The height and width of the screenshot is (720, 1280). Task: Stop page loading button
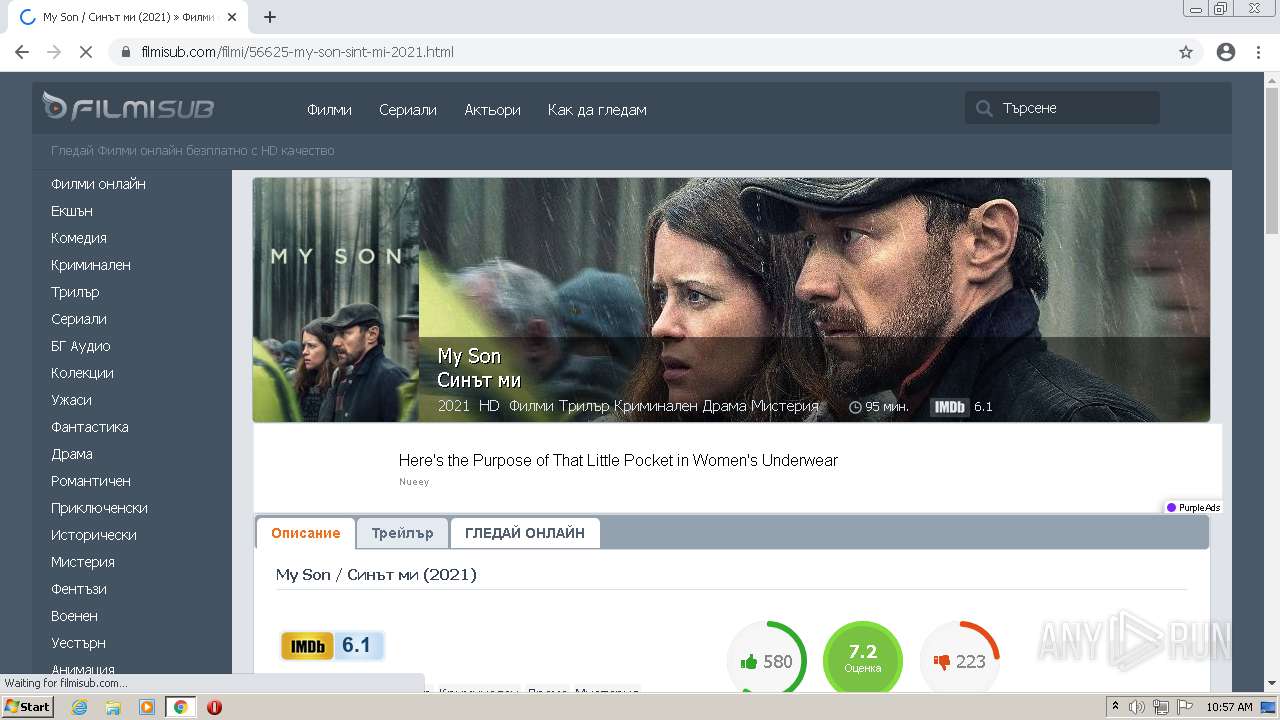pos(86,52)
